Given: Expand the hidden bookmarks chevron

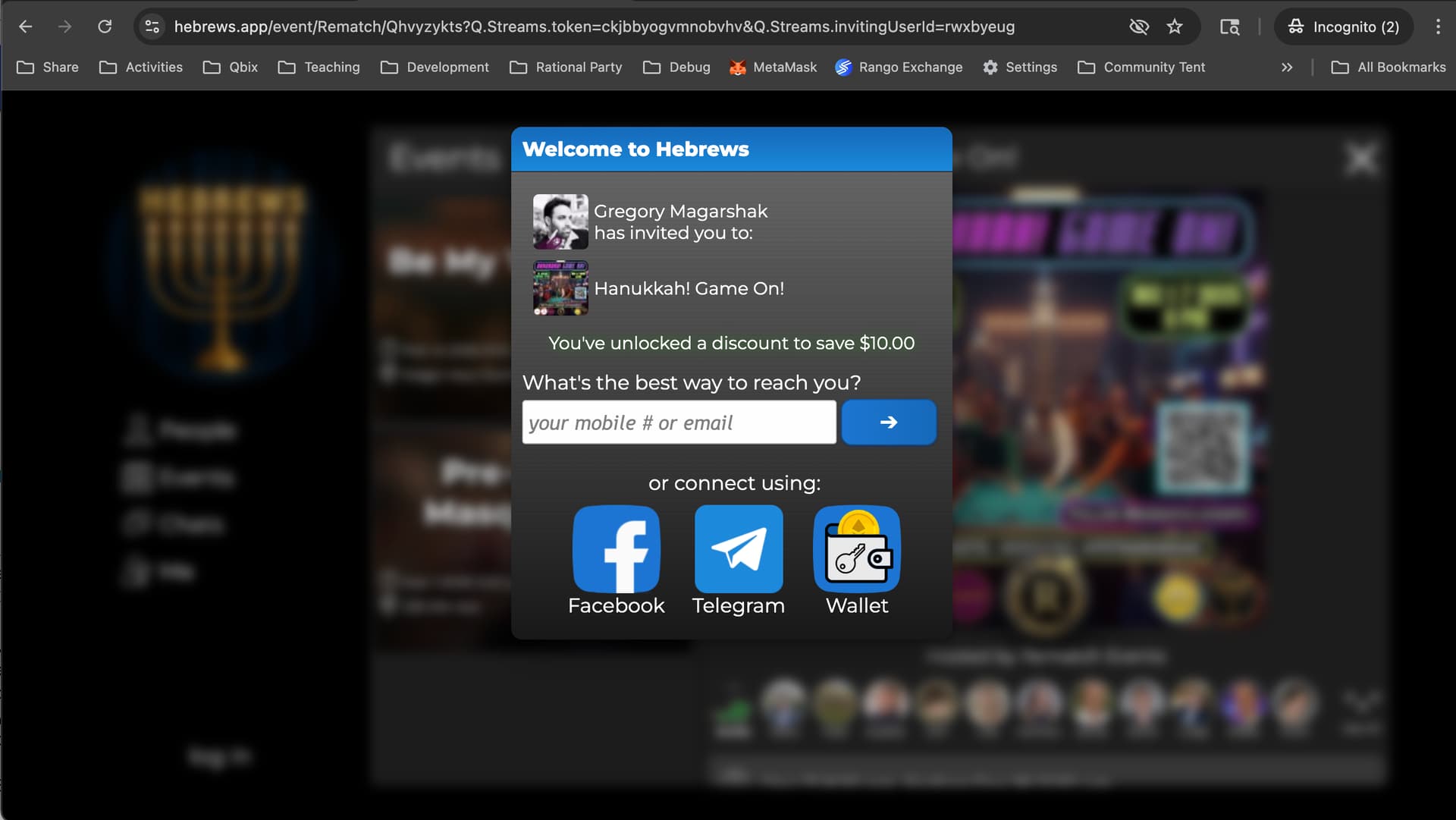Looking at the screenshot, I should point(1287,67).
